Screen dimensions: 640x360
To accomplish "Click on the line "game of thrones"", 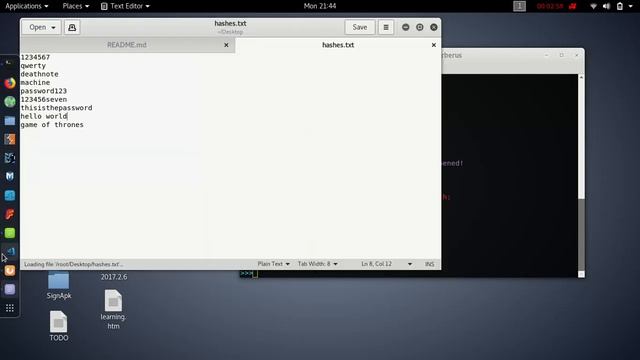I will point(52,125).
